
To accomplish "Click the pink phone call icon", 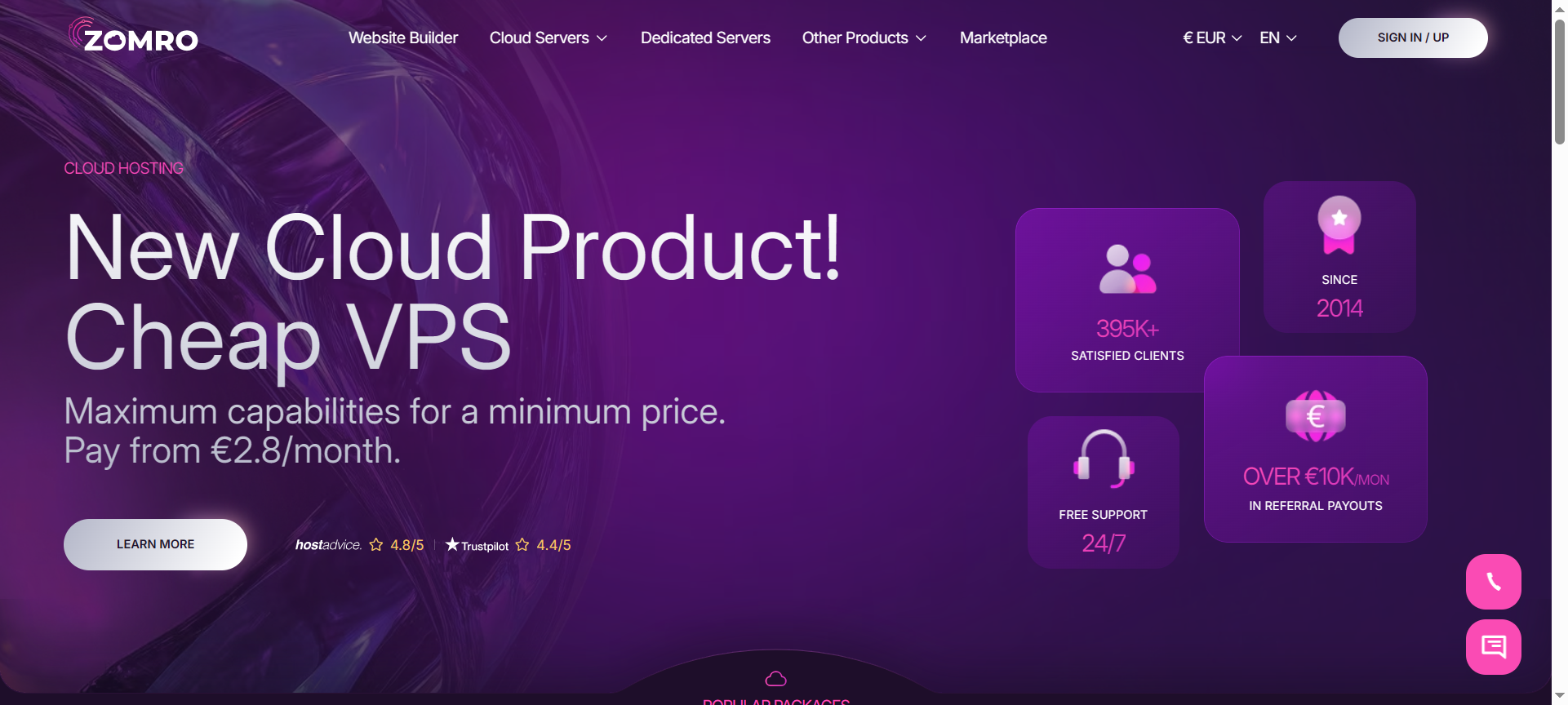I will pos(1493,582).
